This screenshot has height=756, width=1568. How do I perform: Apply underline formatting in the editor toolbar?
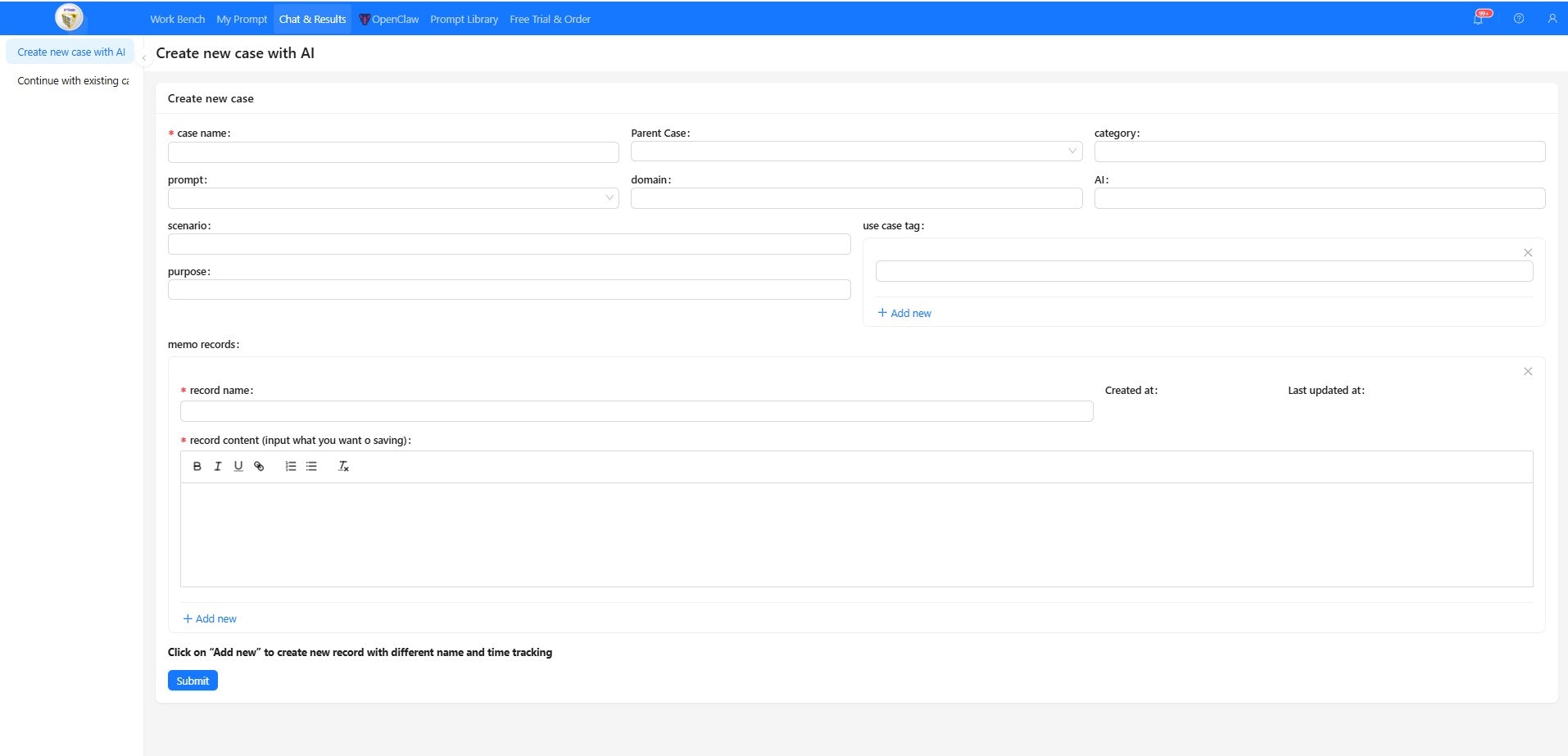238,466
